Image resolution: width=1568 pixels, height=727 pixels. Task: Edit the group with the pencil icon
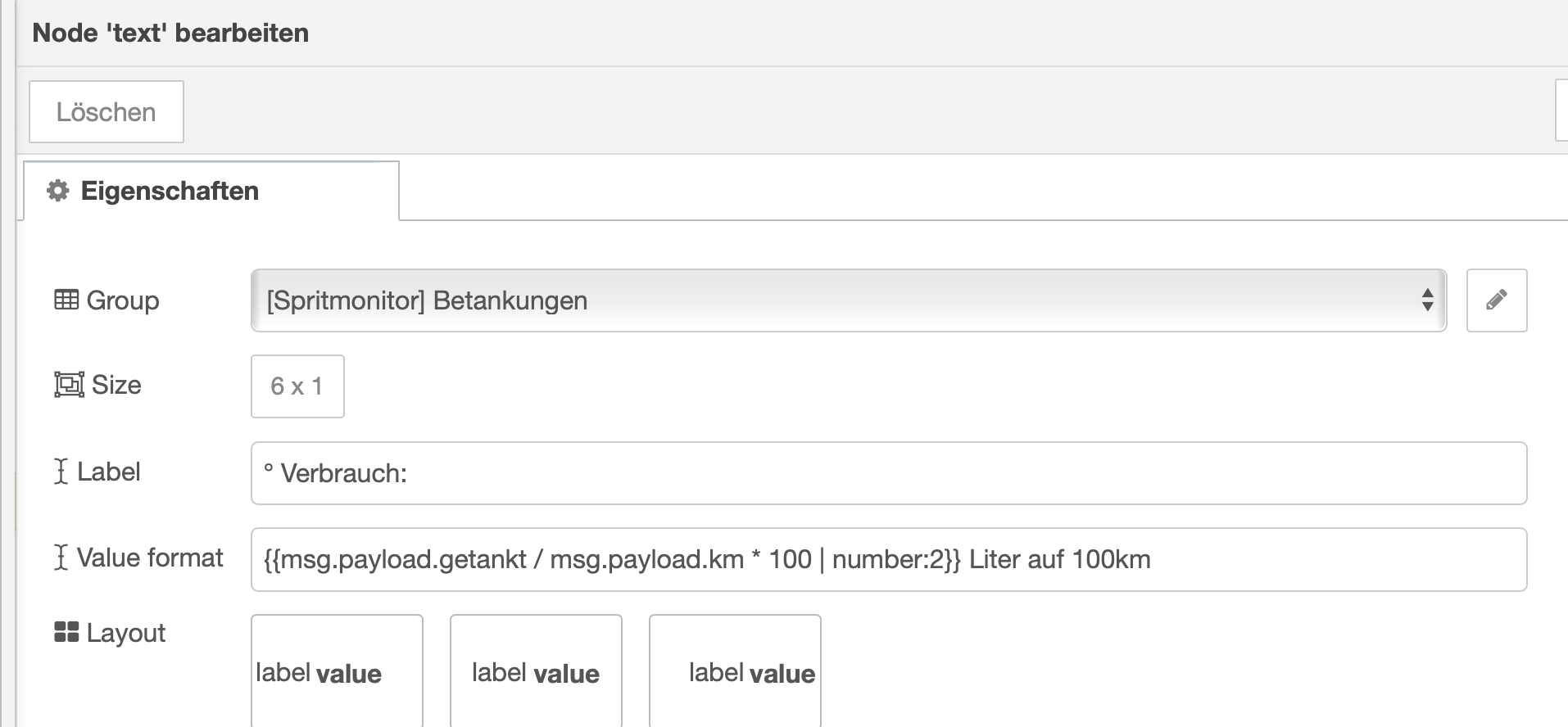coord(1497,300)
